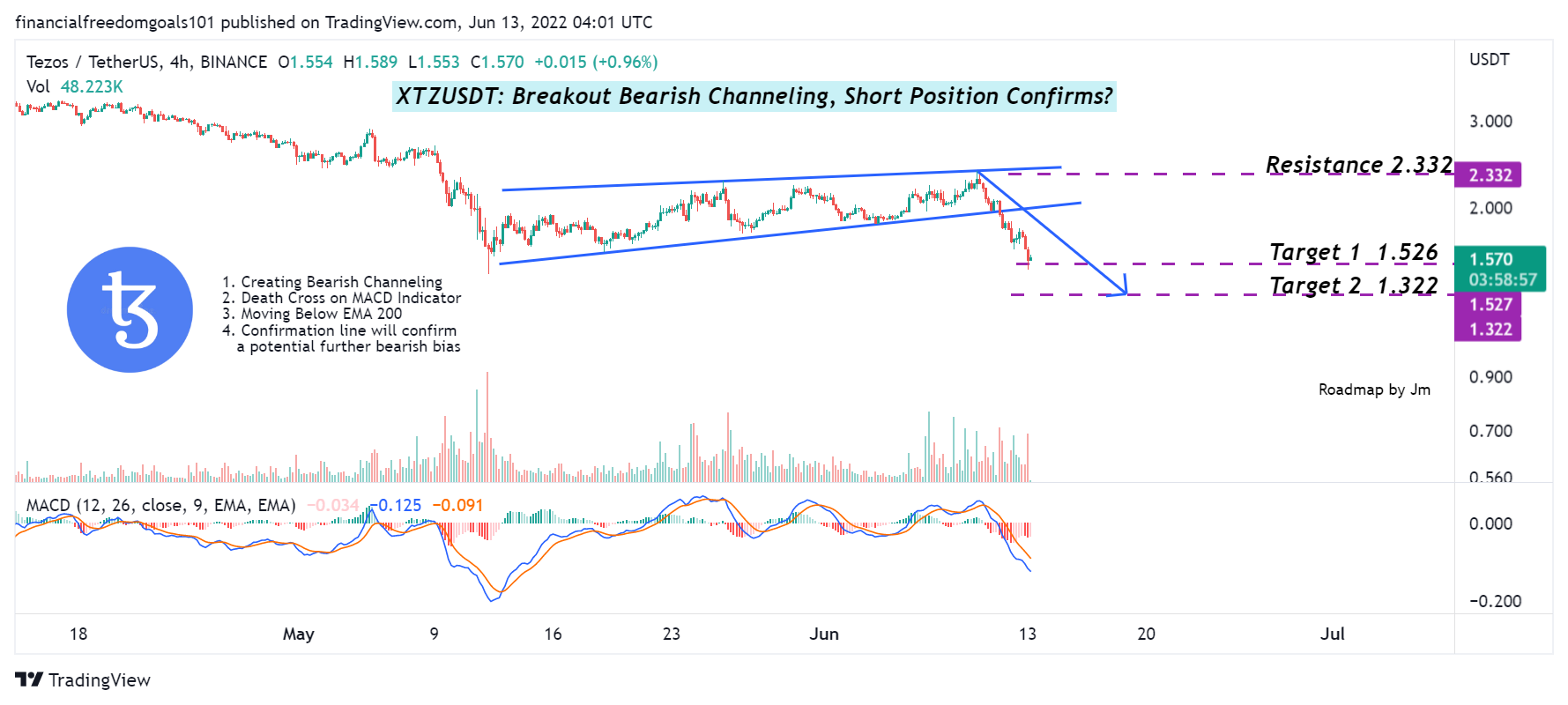Click the MACD axis -0.200 label
Image resolution: width=1568 pixels, height=705 pixels.
click(1495, 601)
